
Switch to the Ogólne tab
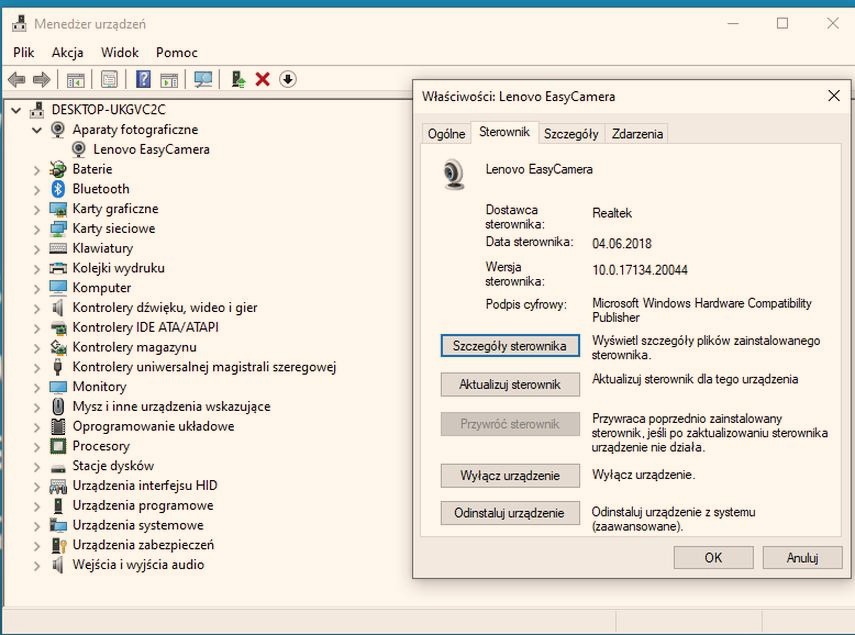coord(446,134)
